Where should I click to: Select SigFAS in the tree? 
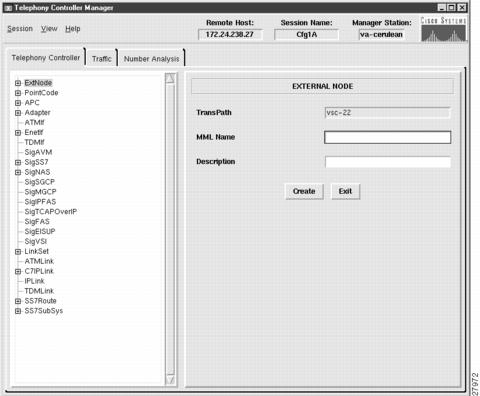click(37, 222)
